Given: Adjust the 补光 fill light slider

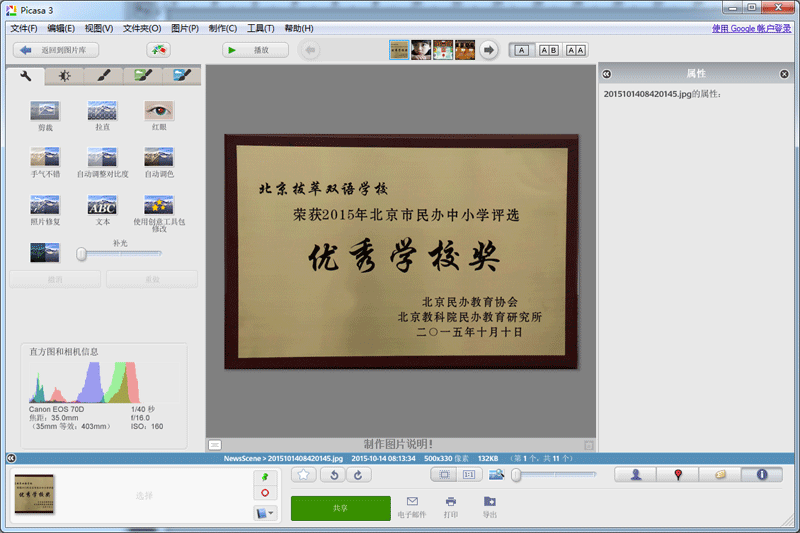Looking at the screenshot, I should click(x=120, y=253).
